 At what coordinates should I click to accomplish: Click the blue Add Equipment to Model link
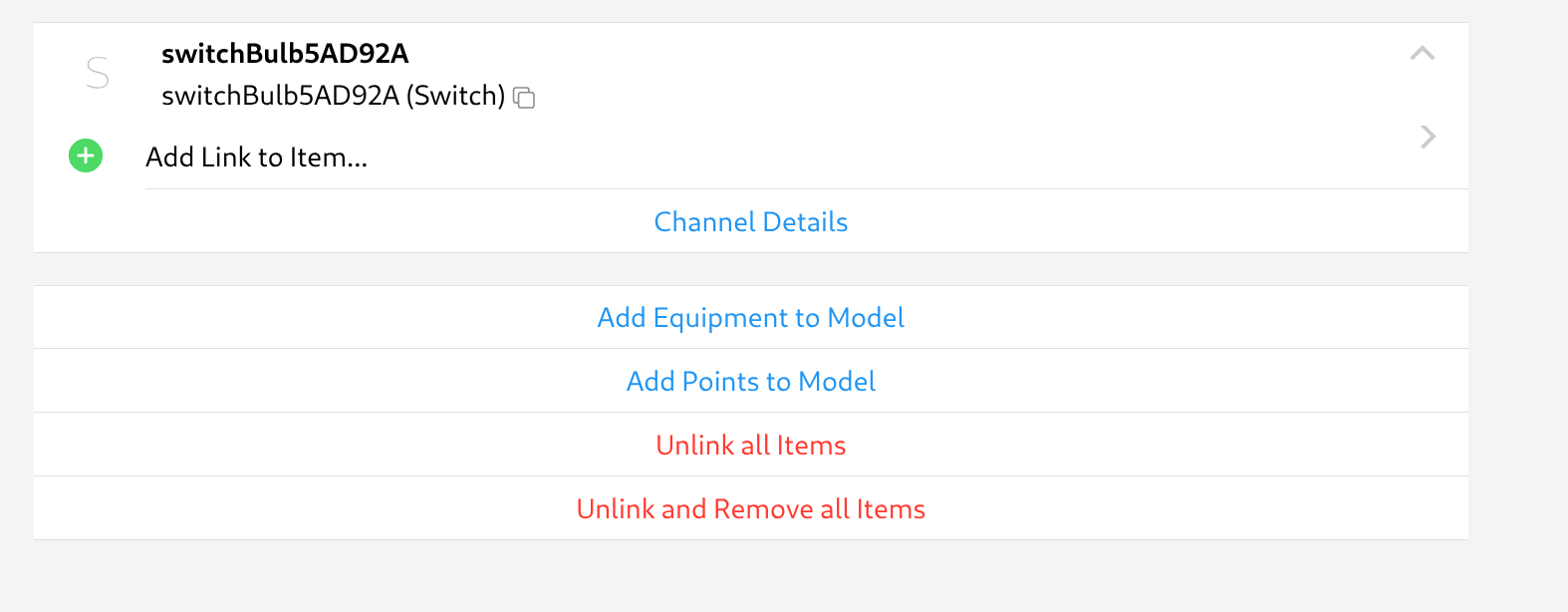click(x=750, y=318)
